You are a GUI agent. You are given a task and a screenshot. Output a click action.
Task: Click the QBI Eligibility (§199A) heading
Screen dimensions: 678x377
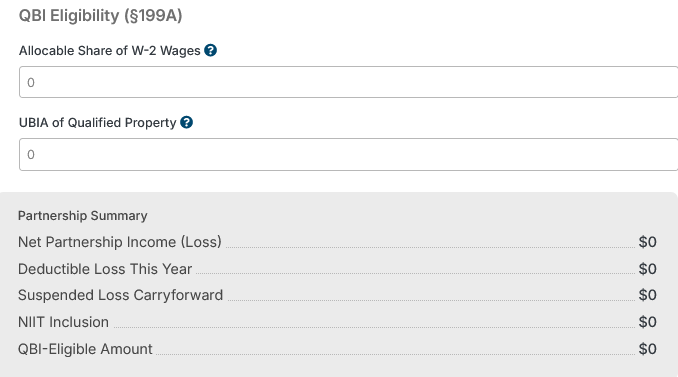tap(100, 16)
